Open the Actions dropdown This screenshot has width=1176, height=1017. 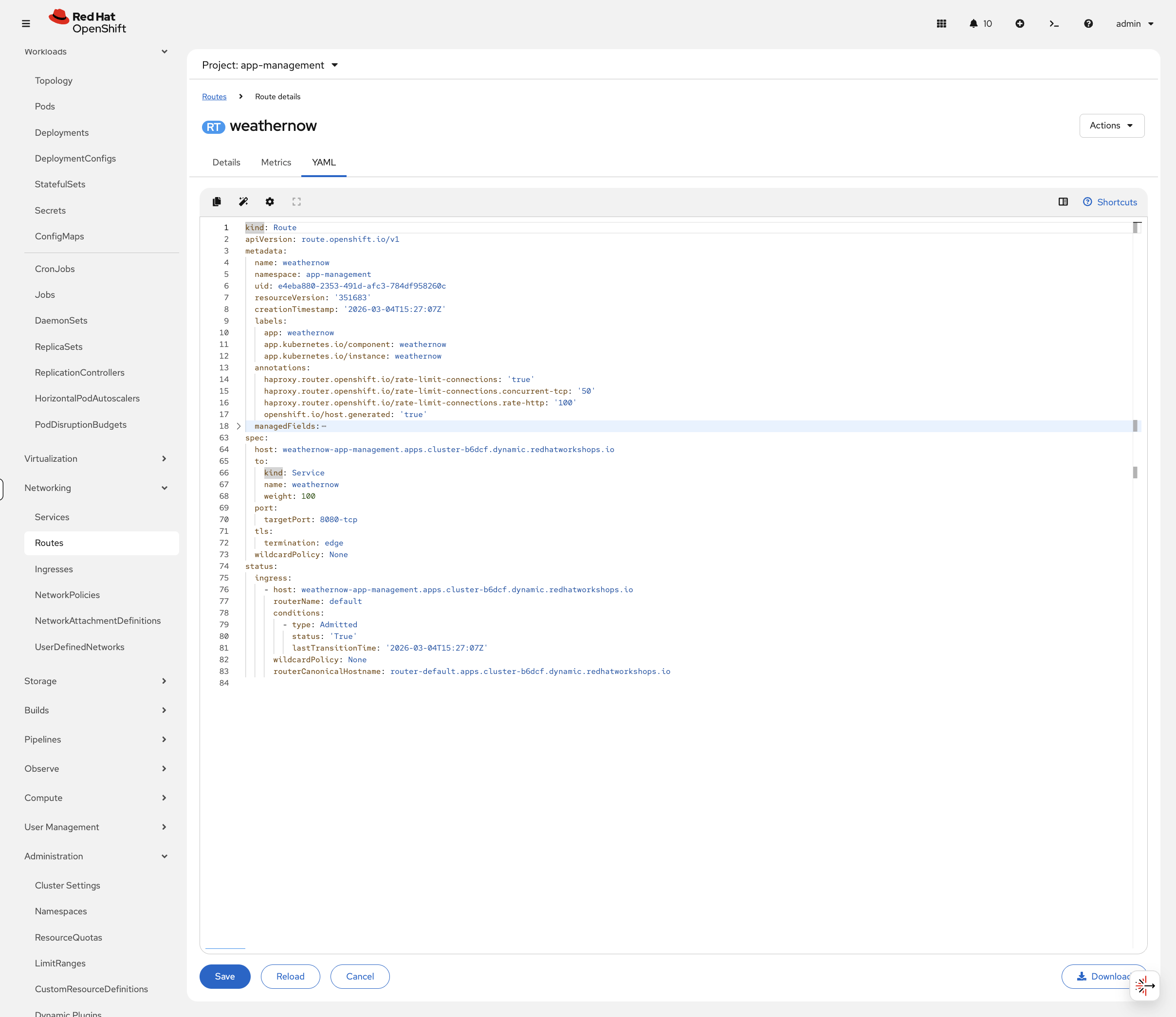(x=1111, y=126)
